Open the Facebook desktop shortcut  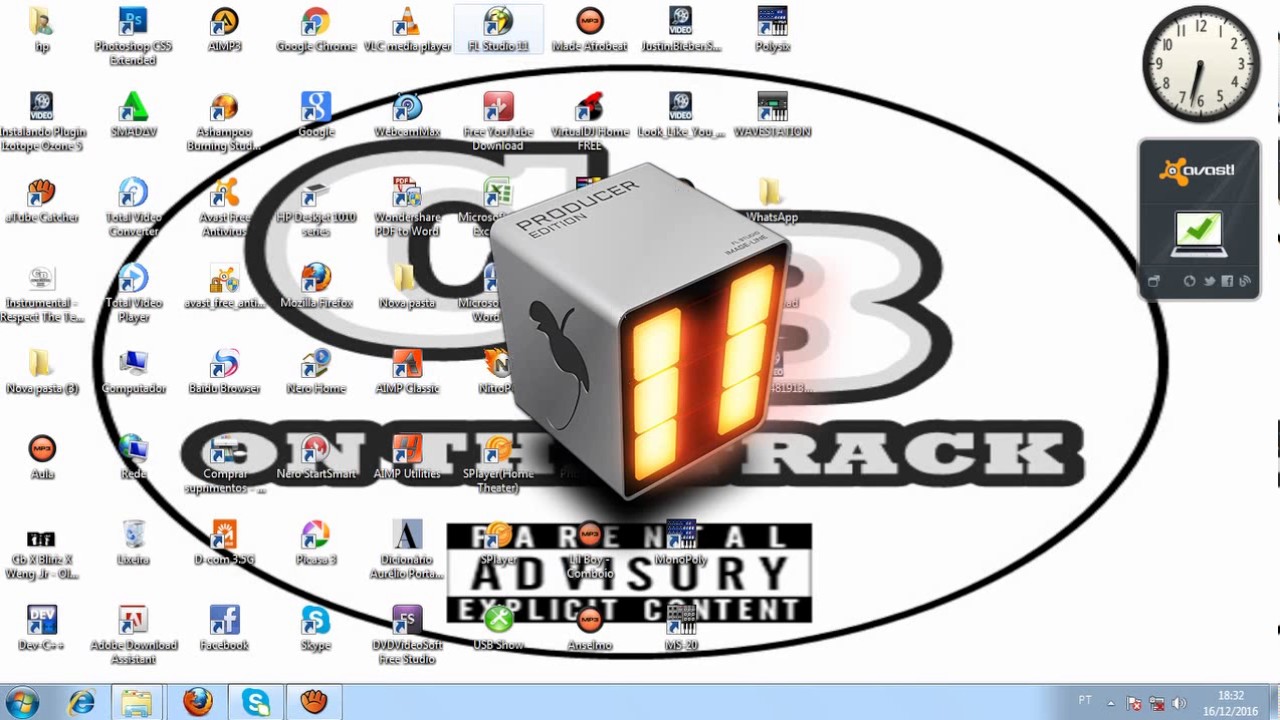224,627
